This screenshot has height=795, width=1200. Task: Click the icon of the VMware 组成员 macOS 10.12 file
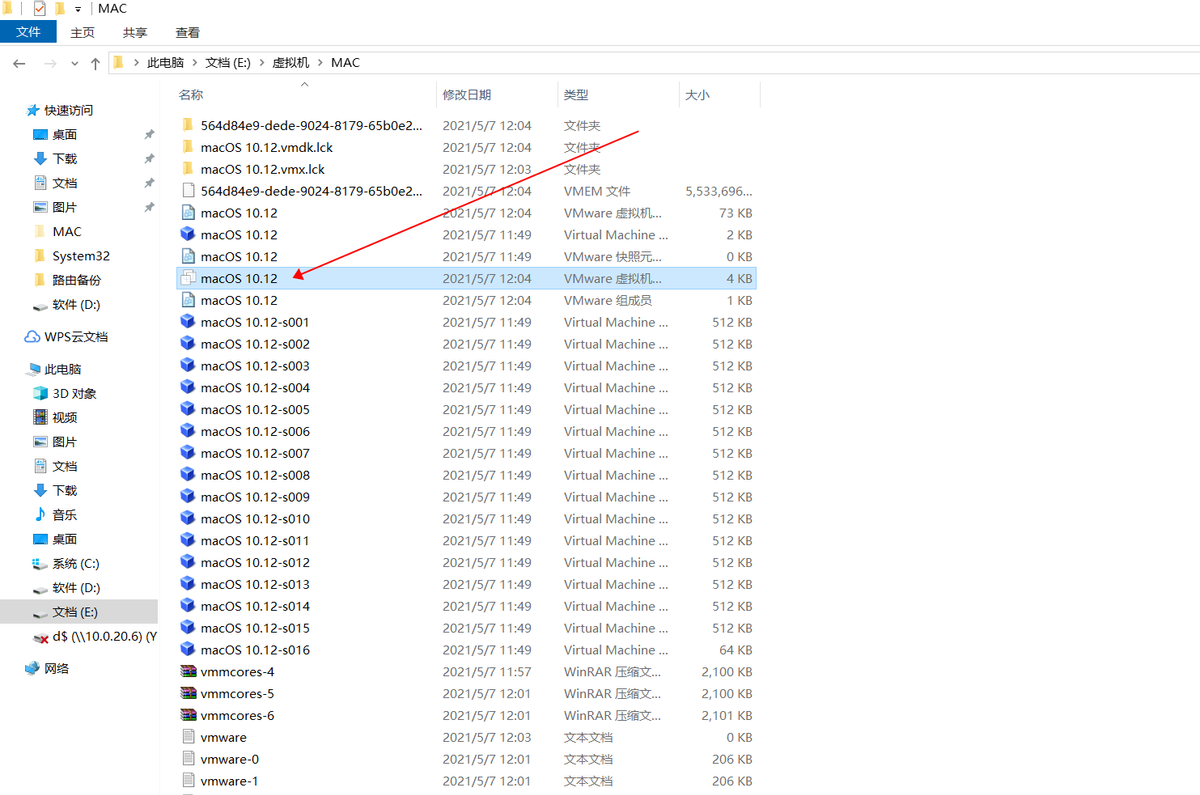coord(187,300)
